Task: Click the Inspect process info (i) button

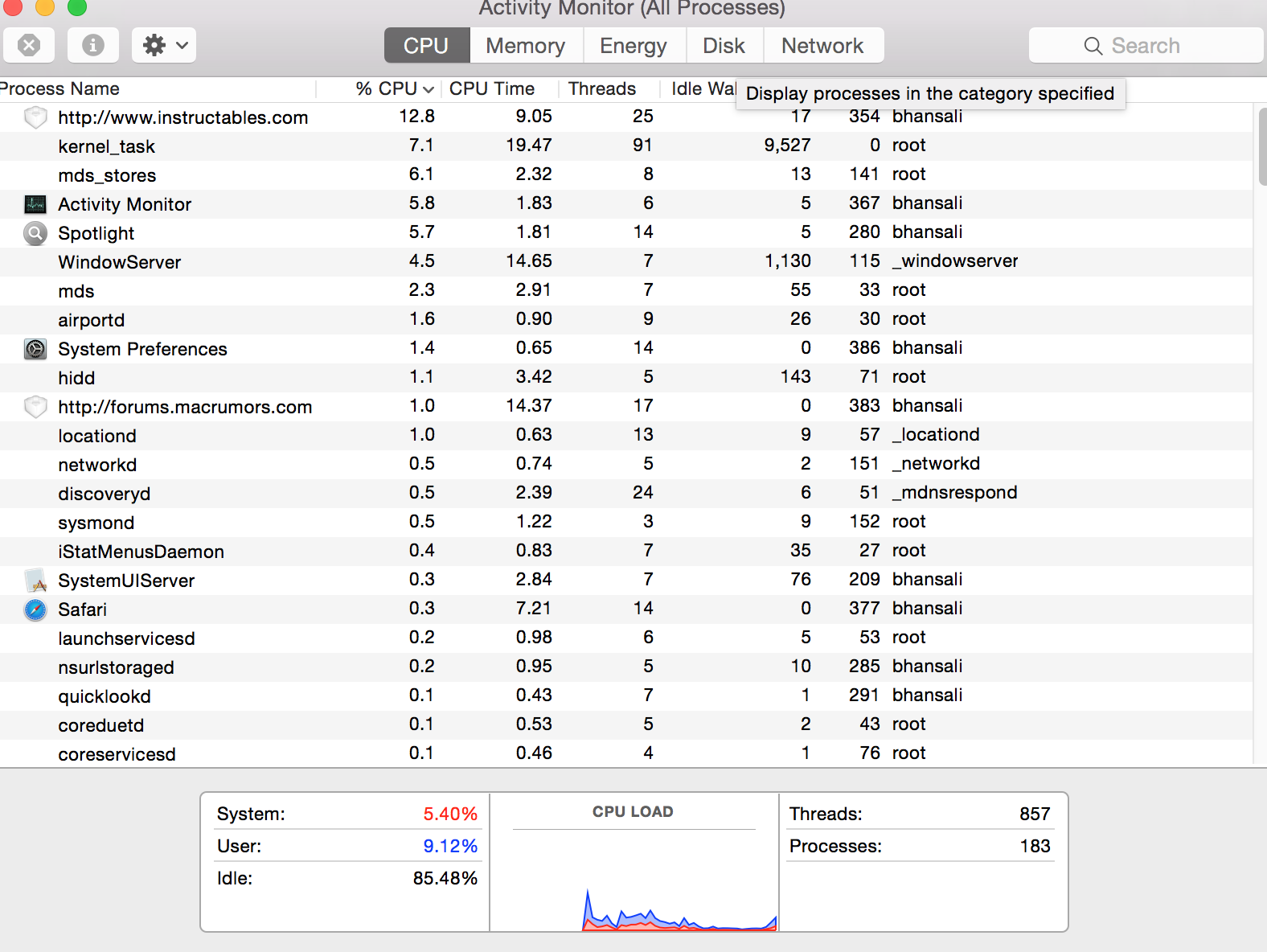Action: pyautogui.click(x=93, y=45)
